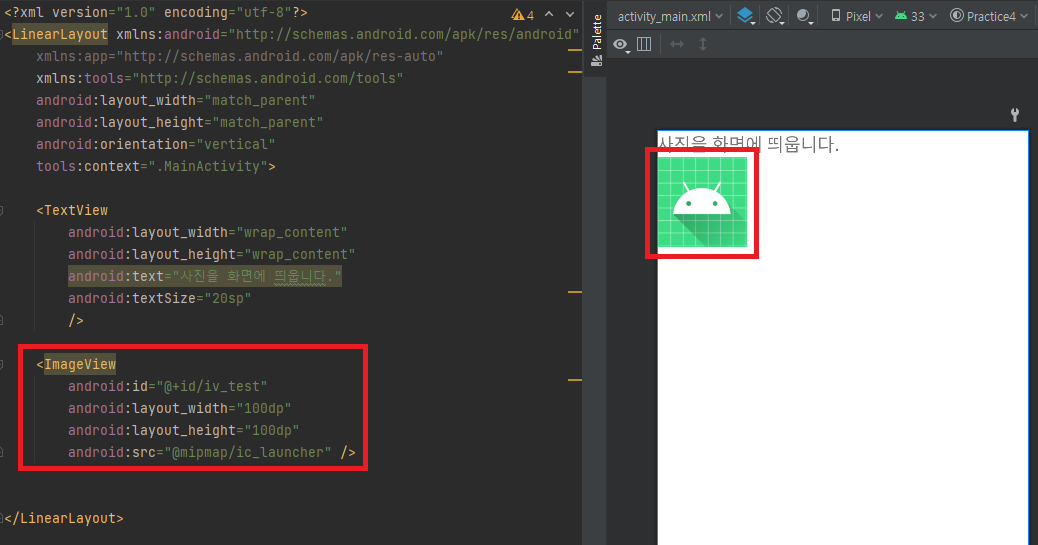Select the Korean text label in the preview
This screenshot has height=545, width=1038.
(748, 144)
